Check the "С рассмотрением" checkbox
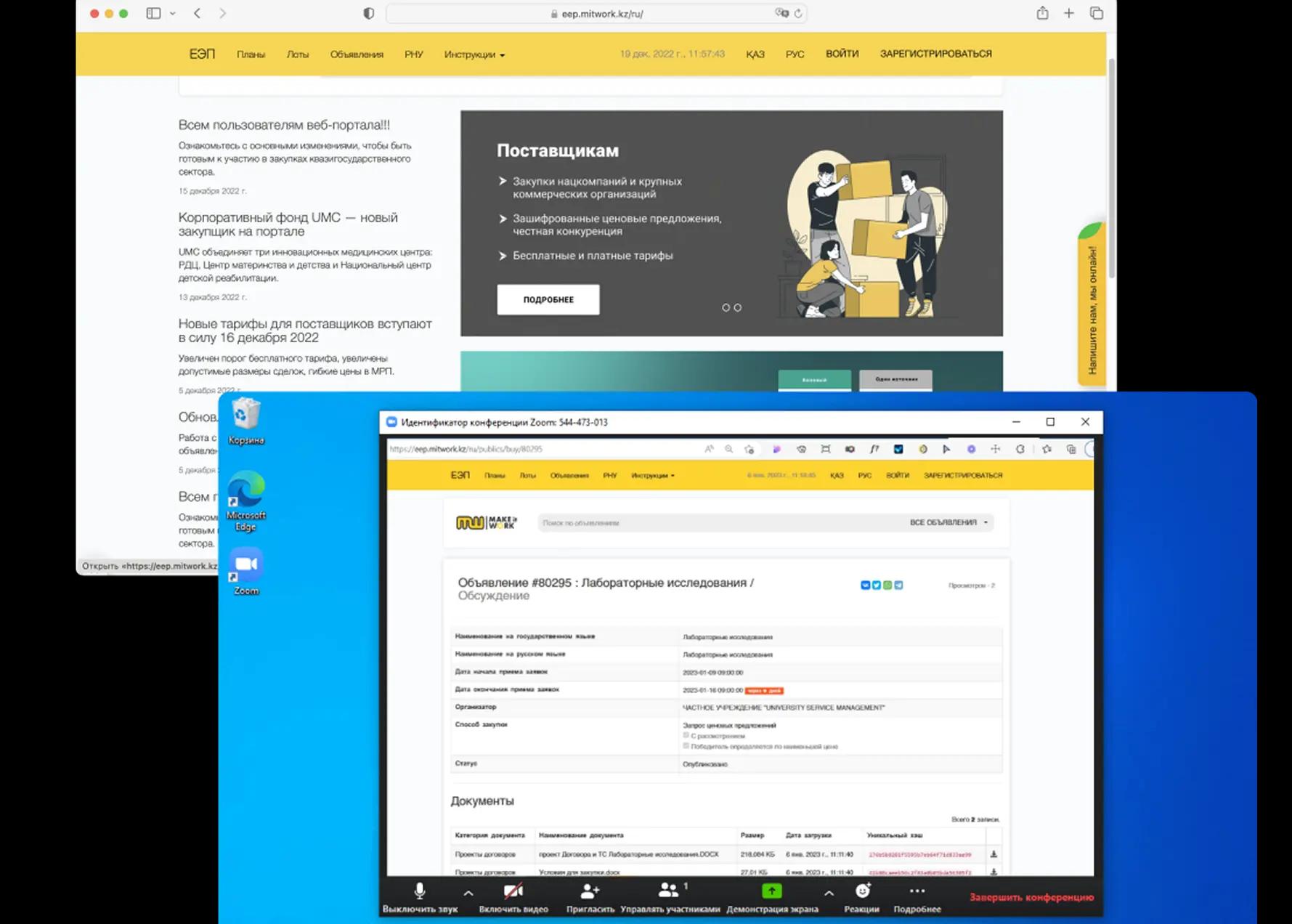1292x924 pixels. [x=686, y=735]
